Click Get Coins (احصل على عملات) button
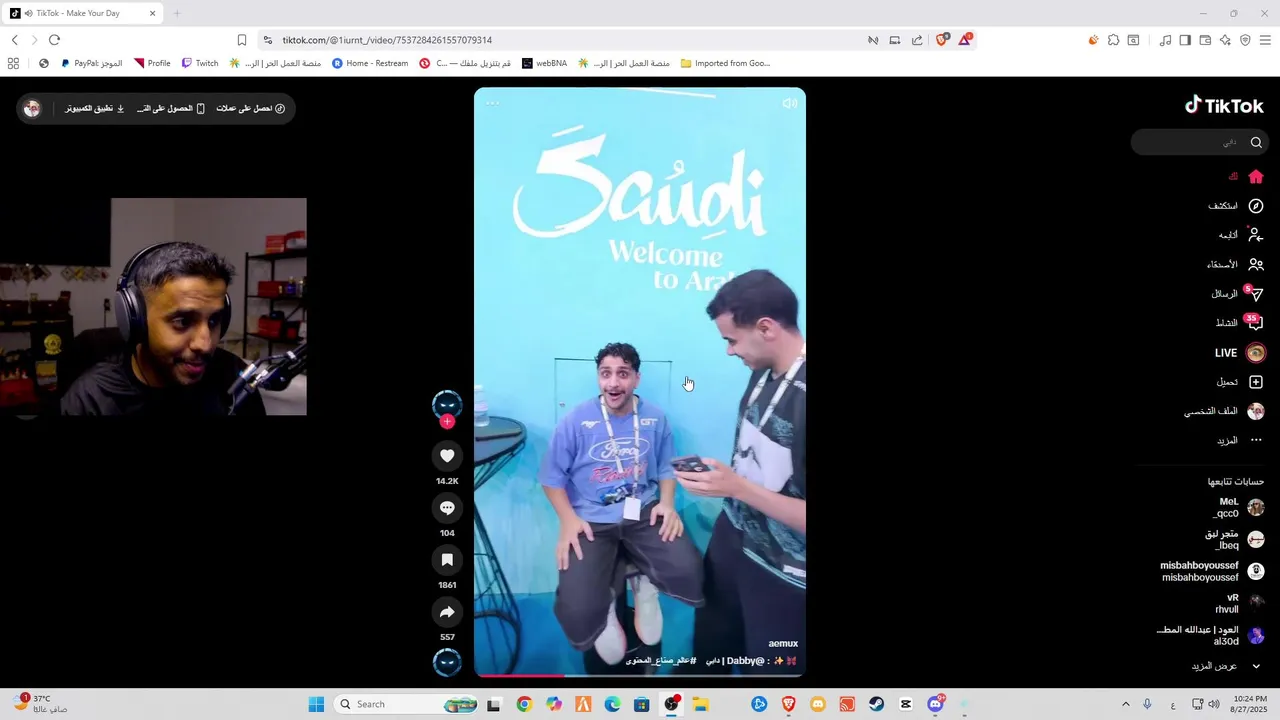The image size is (1280, 720). tap(251, 108)
